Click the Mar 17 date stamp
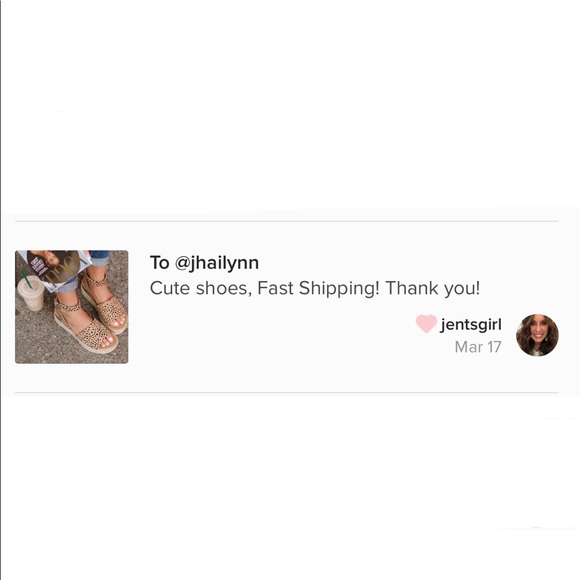This screenshot has height=580, width=580. pos(478,347)
